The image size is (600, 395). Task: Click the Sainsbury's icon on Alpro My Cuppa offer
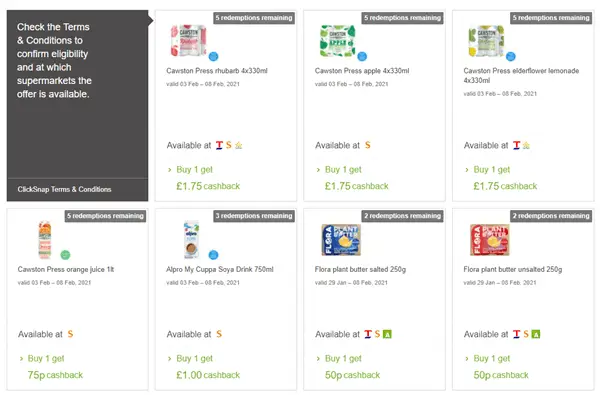(219, 334)
